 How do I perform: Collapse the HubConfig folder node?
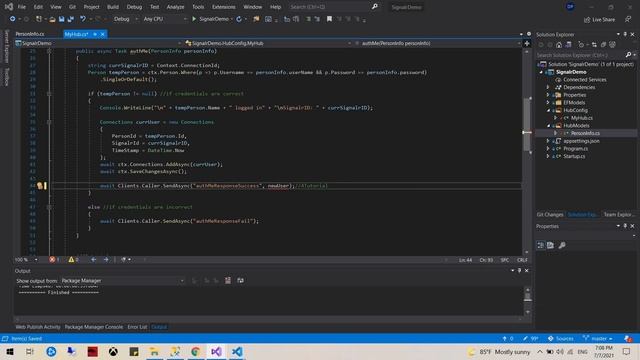point(548,110)
